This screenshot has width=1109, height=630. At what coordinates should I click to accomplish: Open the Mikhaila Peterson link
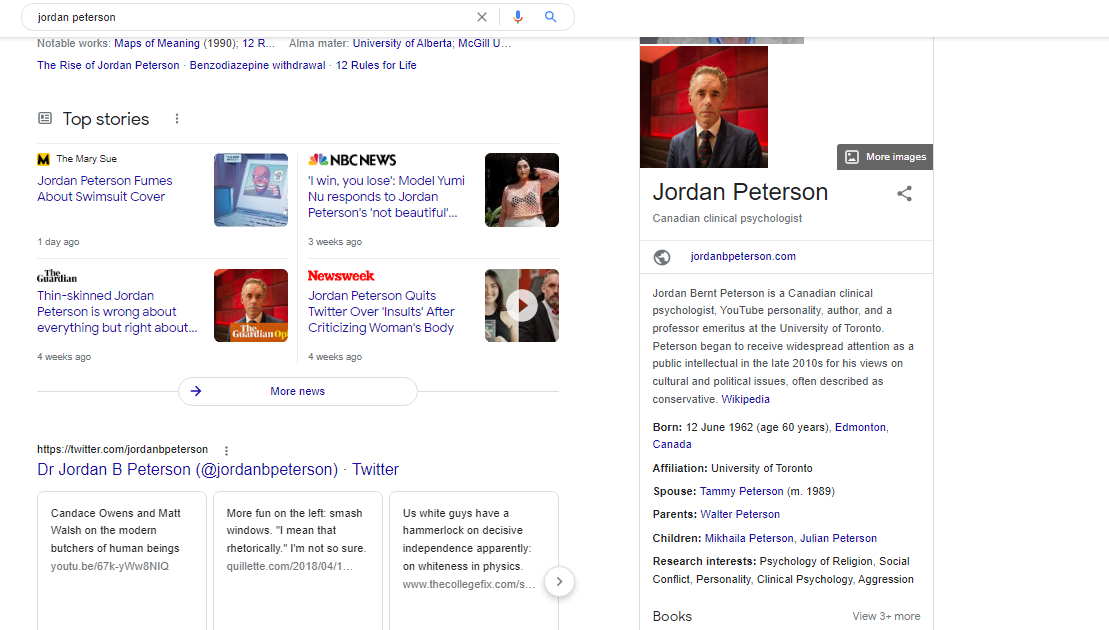(749, 538)
